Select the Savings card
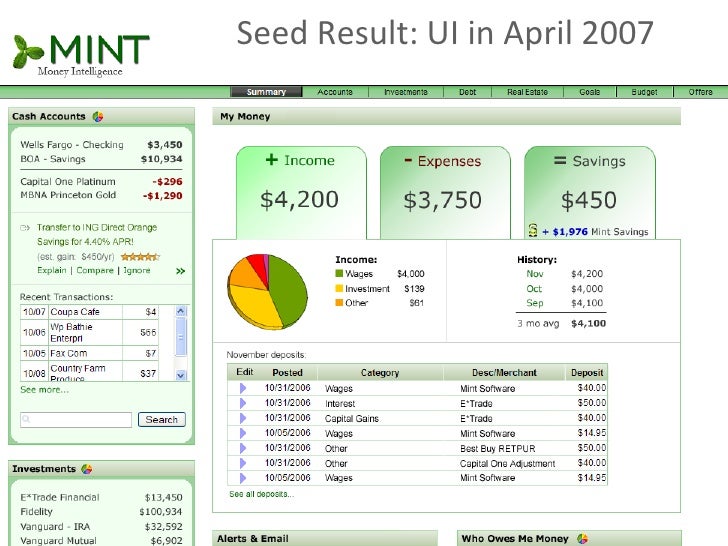The height and width of the screenshot is (546, 728). (590, 193)
